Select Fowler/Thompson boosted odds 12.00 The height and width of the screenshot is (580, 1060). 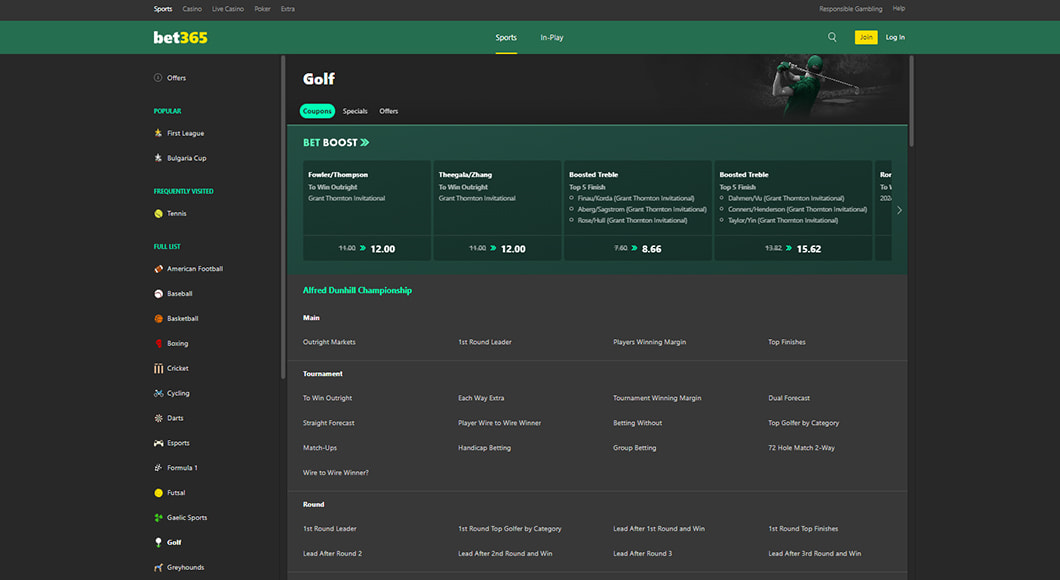pos(367,249)
